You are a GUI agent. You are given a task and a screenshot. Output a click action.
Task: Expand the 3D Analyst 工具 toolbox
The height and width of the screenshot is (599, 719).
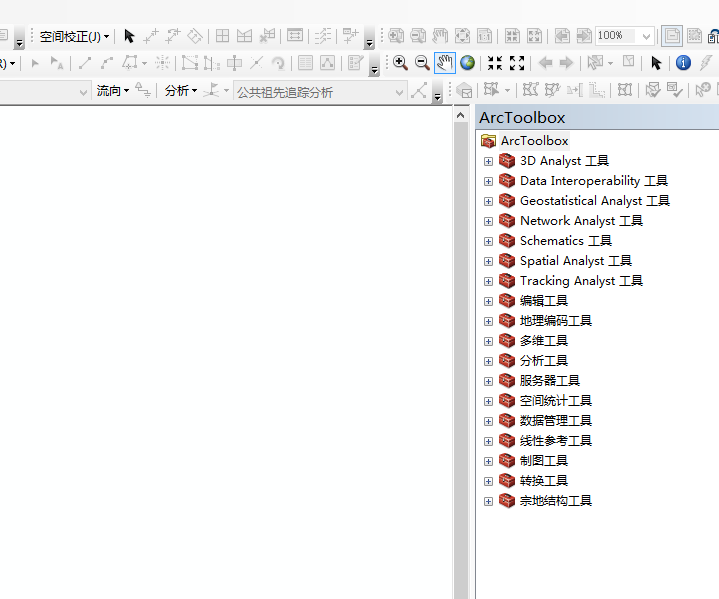pyautogui.click(x=488, y=161)
